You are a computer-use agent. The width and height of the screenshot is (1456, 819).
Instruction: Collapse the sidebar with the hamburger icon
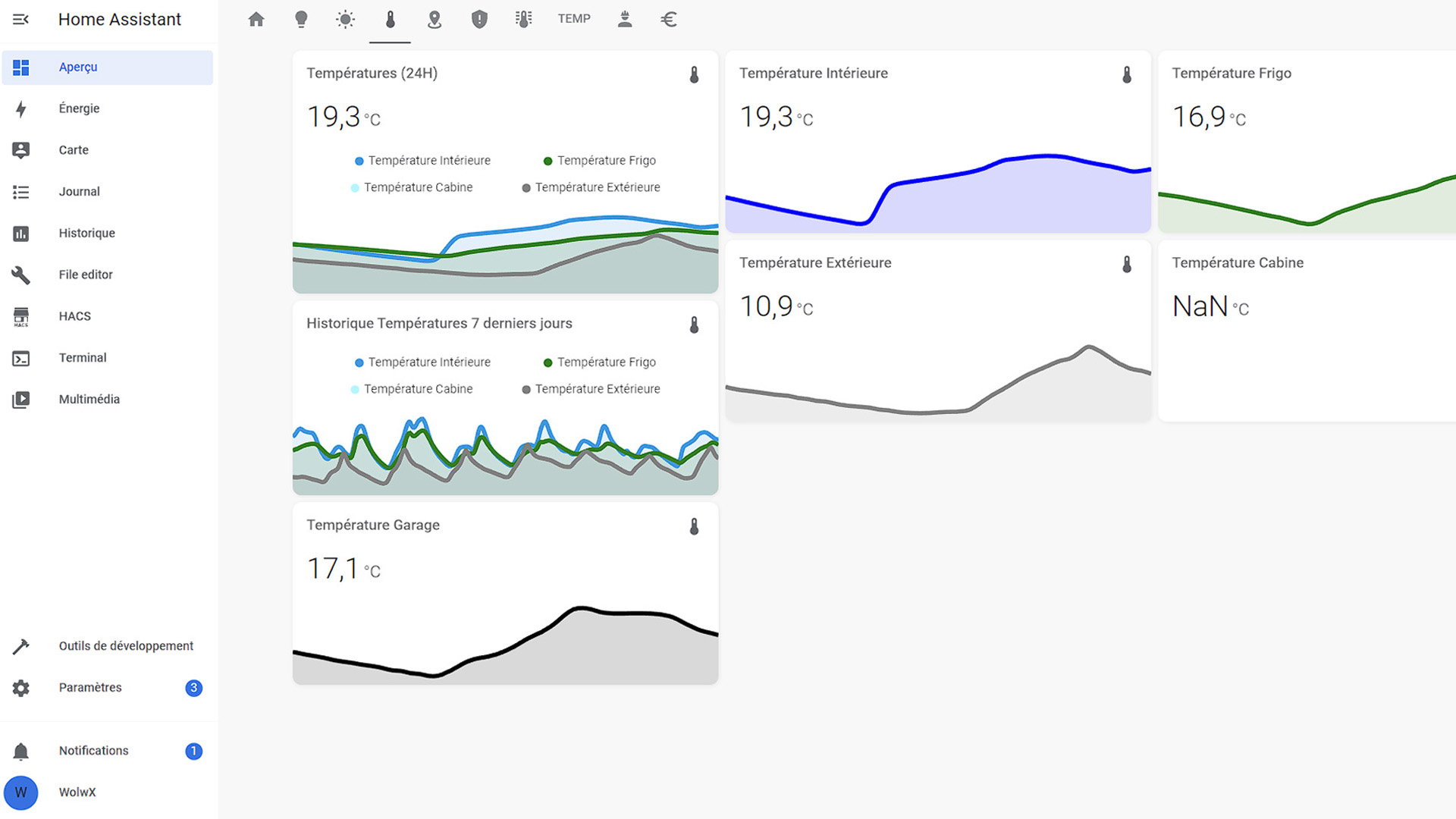(x=20, y=19)
